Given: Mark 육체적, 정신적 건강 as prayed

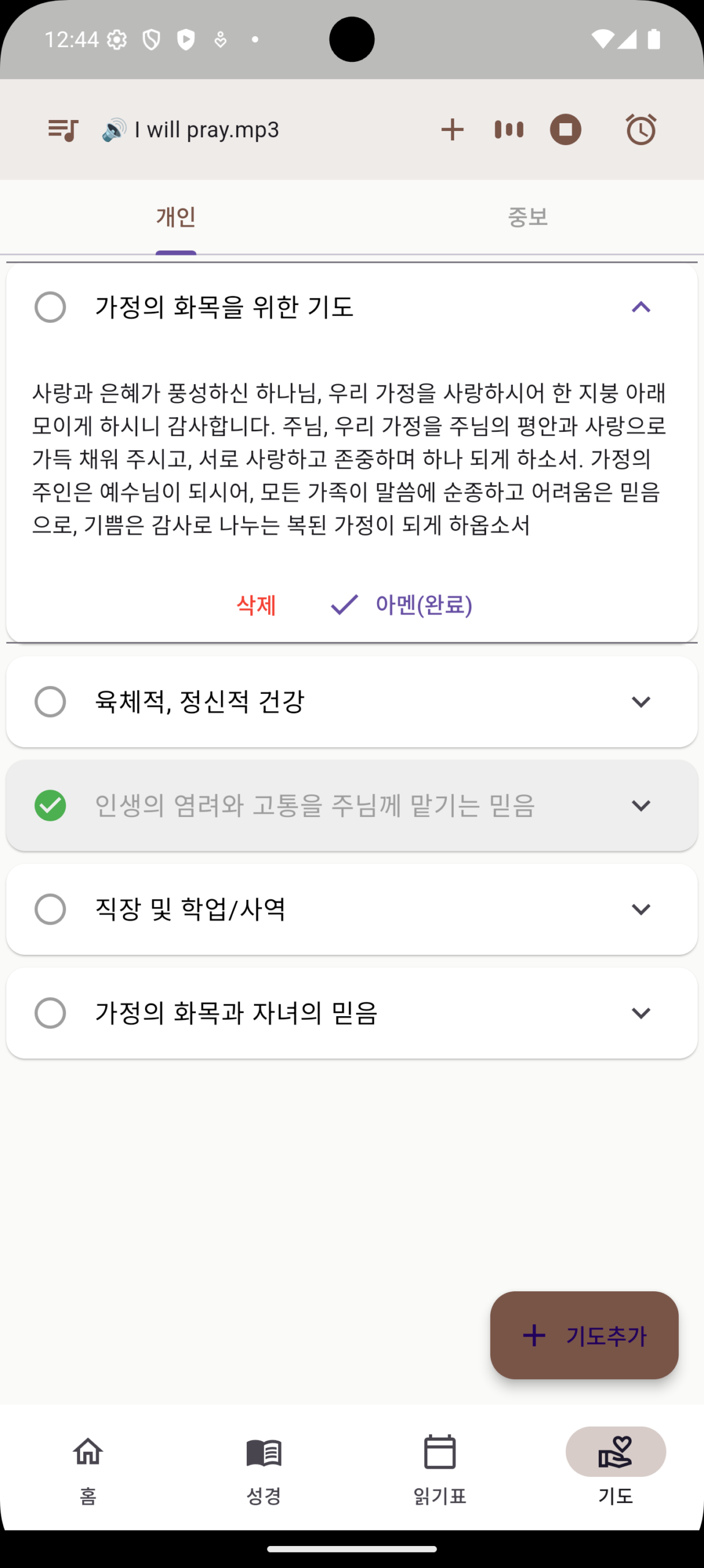Looking at the screenshot, I should point(50,701).
